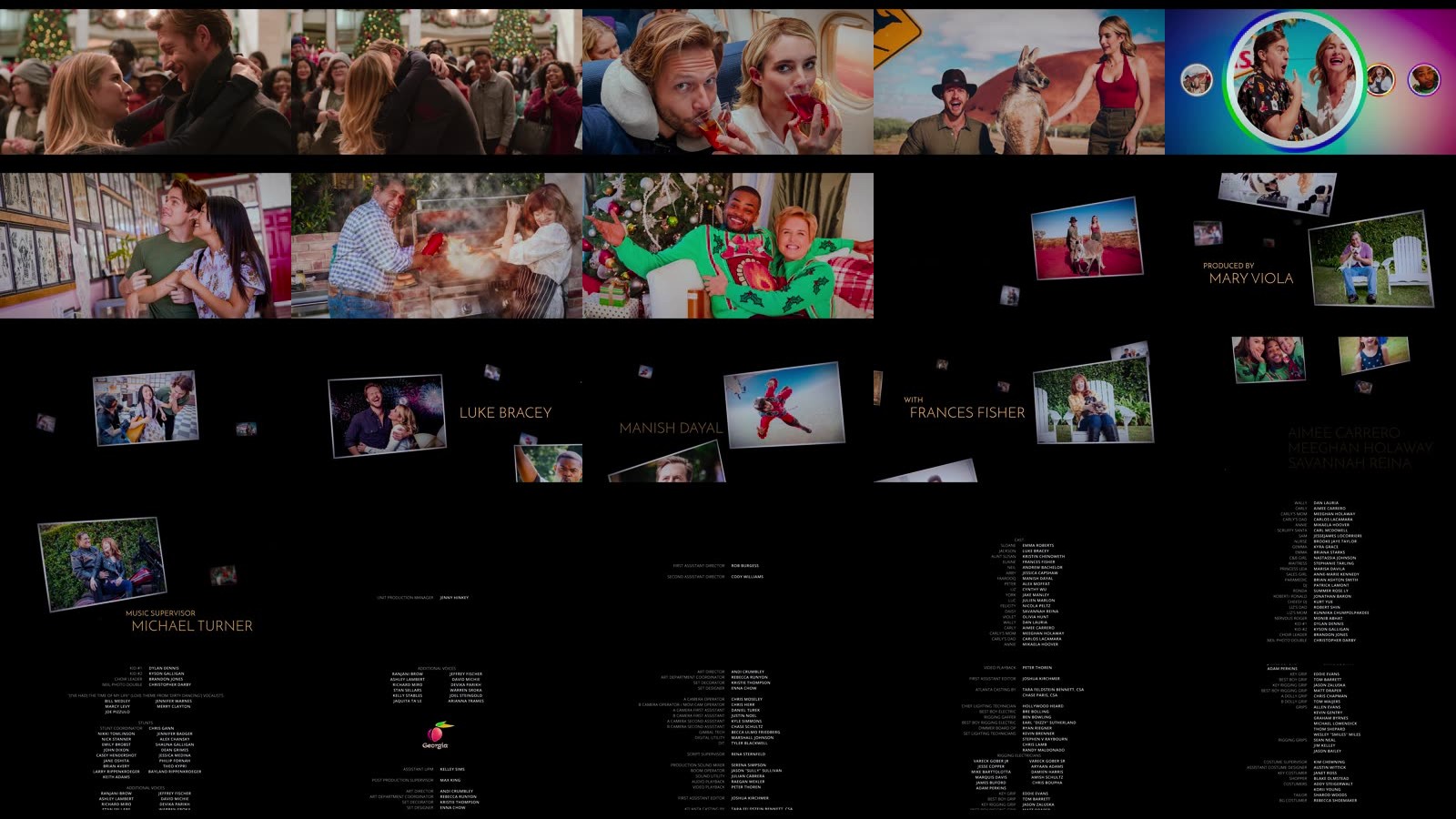The image size is (1456, 819).
Task: Open the frame of the couple by the picture wall
Action: click(146, 246)
